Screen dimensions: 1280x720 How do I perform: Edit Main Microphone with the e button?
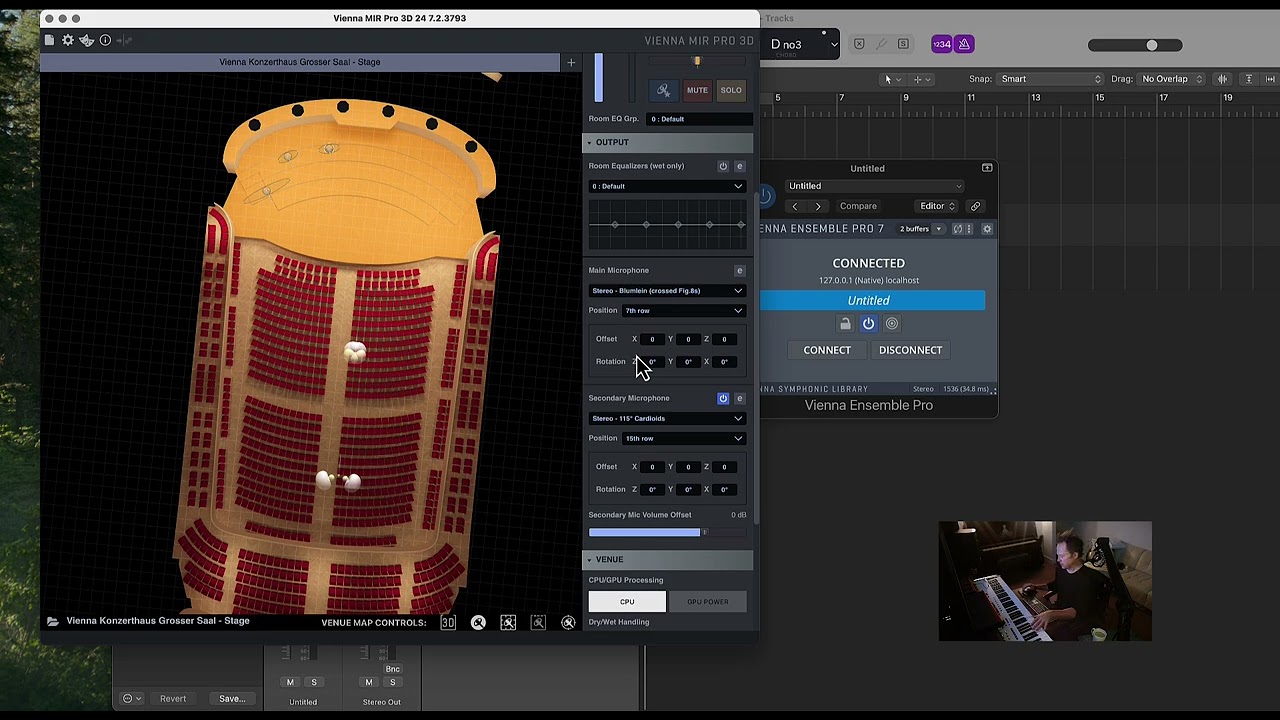click(740, 270)
